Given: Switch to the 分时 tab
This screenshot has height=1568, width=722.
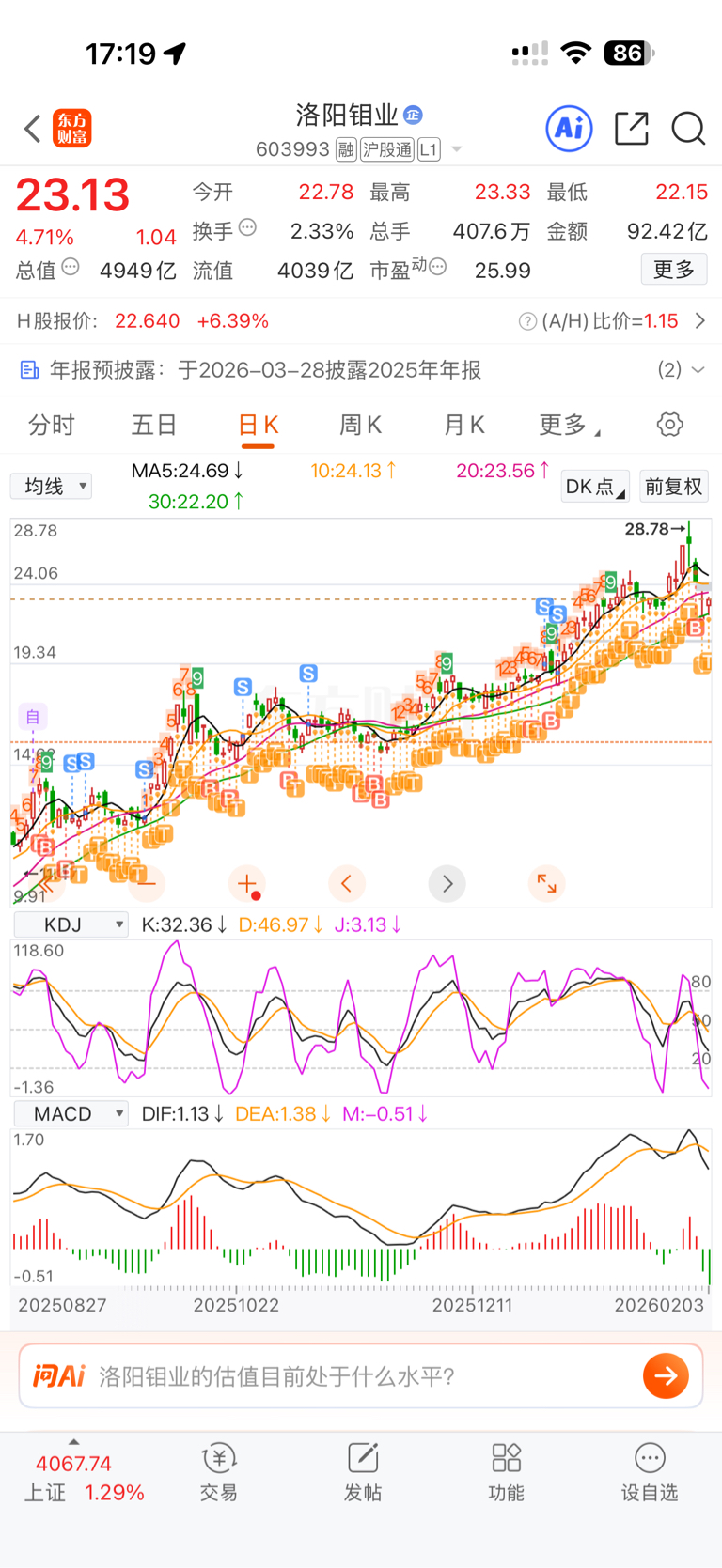Looking at the screenshot, I should click(x=52, y=426).
